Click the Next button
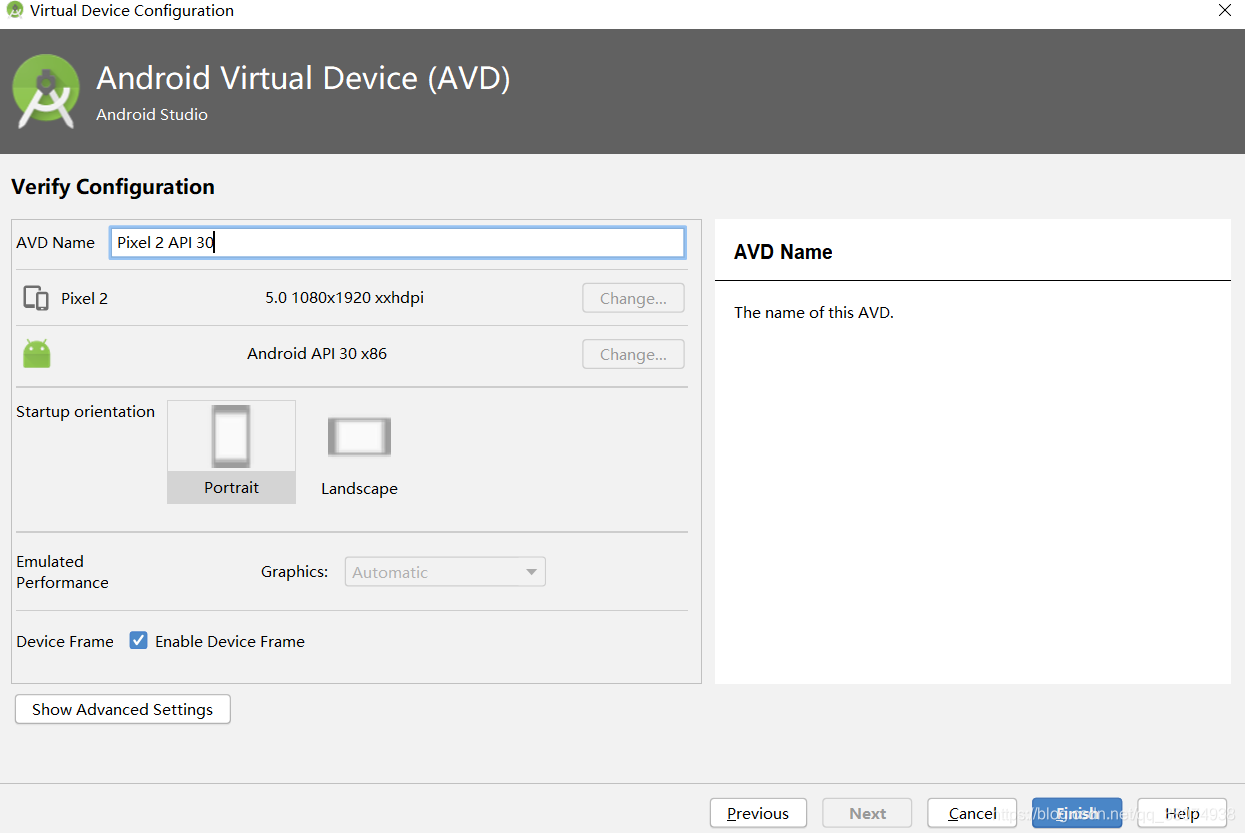 click(x=867, y=813)
